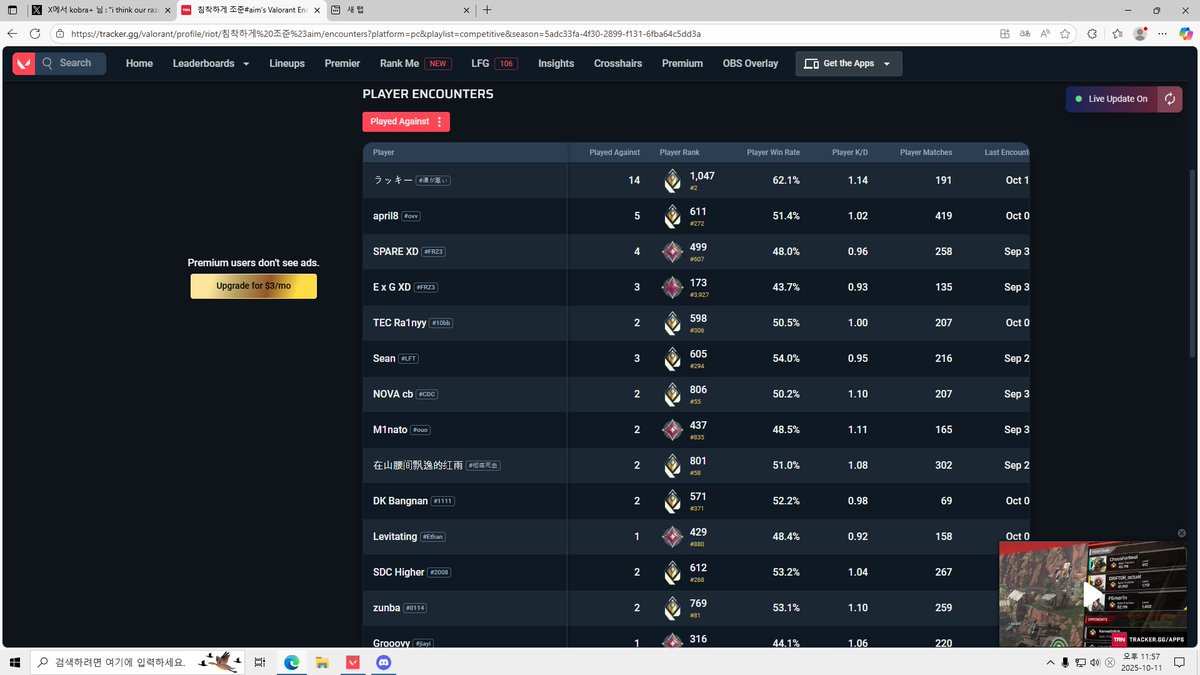Expand the Leaderboards dropdown

tap(211, 63)
